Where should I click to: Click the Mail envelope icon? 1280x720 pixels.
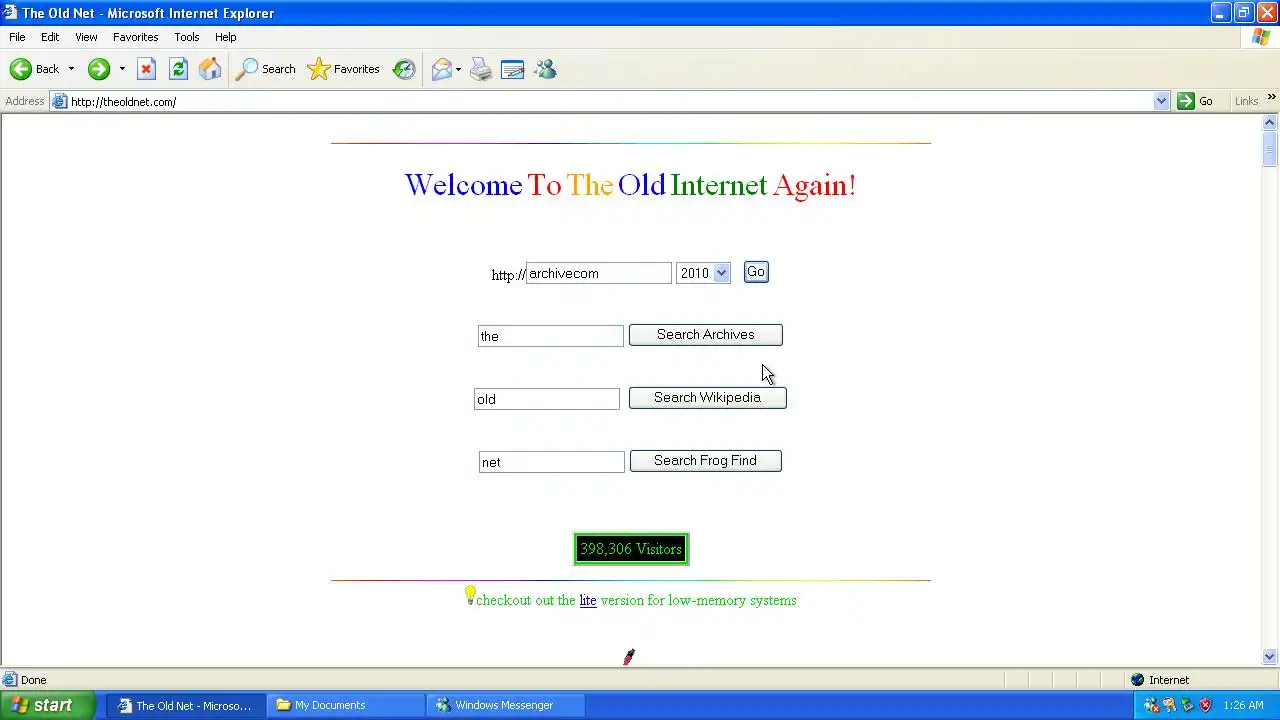coord(441,69)
